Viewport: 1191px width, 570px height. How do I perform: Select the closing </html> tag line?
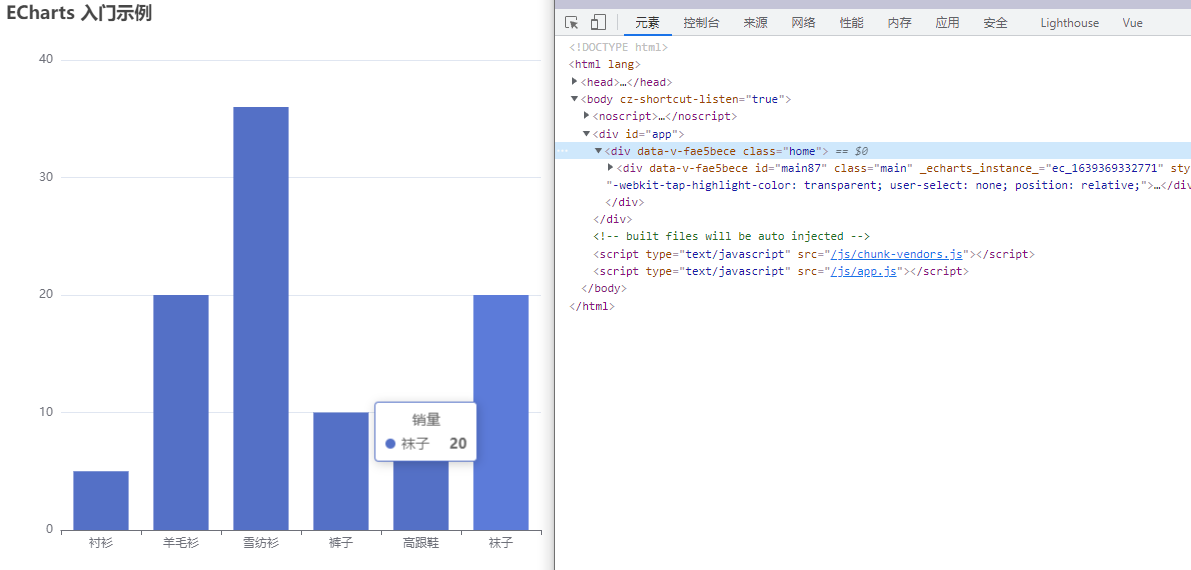(592, 306)
